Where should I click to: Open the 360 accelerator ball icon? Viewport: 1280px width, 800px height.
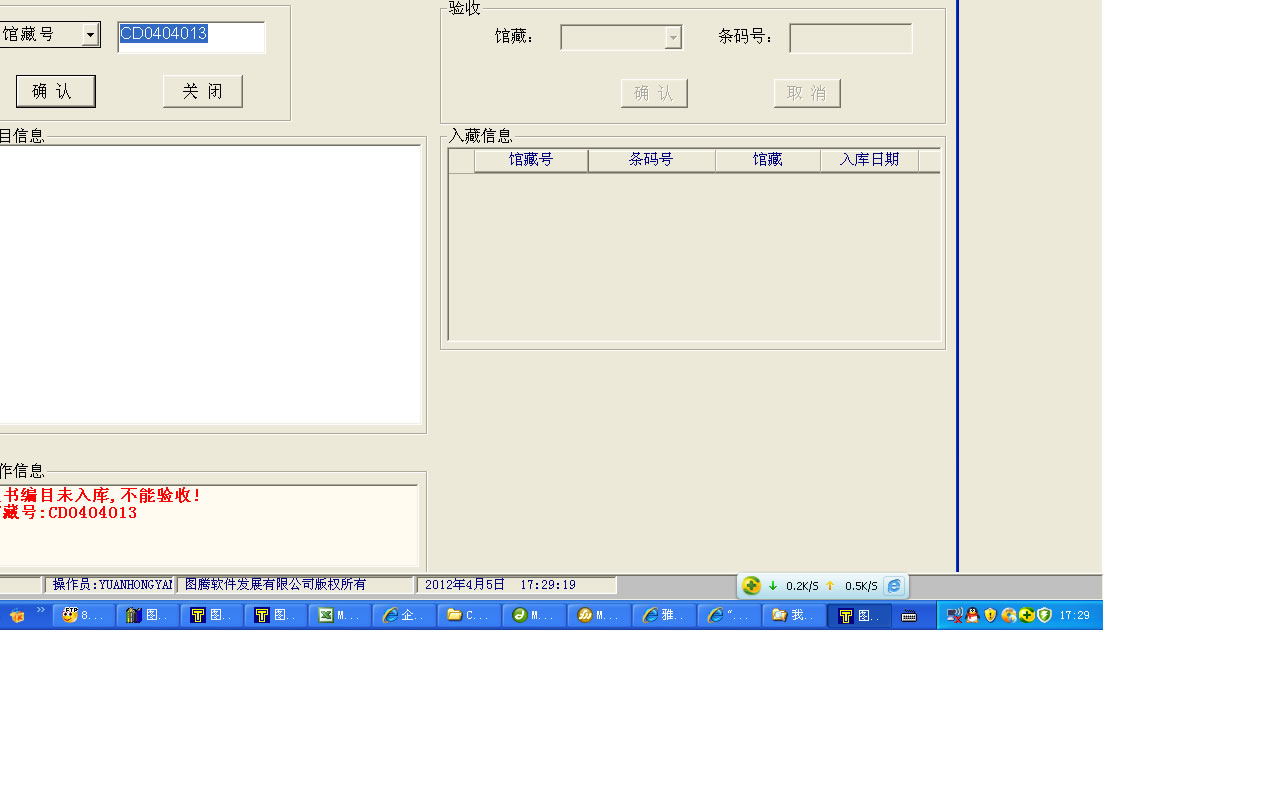pyautogui.click(x=752, y=586)
